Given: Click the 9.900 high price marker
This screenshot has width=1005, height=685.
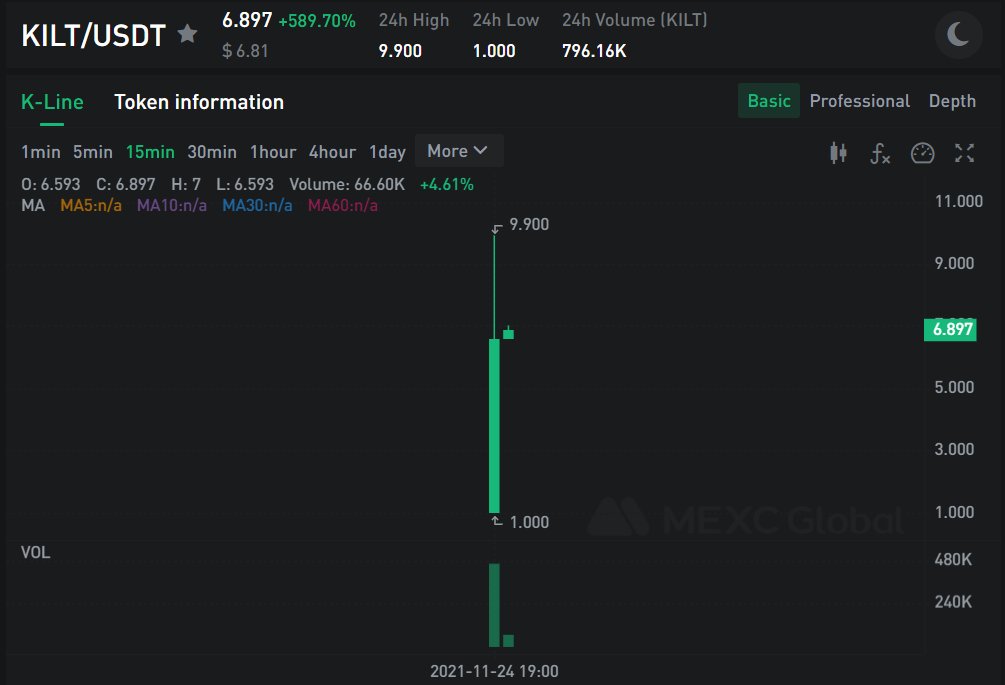Looking at the screenshot, I should [x=529, y=224].
